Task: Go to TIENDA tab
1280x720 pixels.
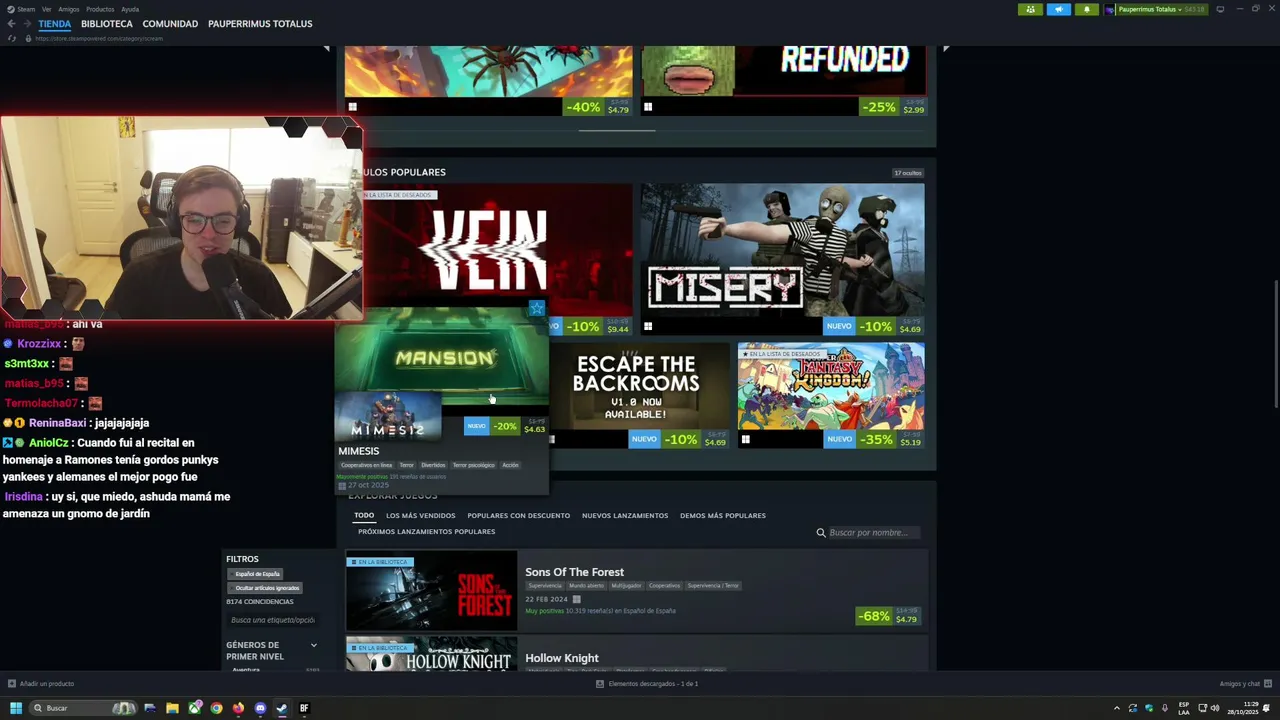Action: [55, 24]
